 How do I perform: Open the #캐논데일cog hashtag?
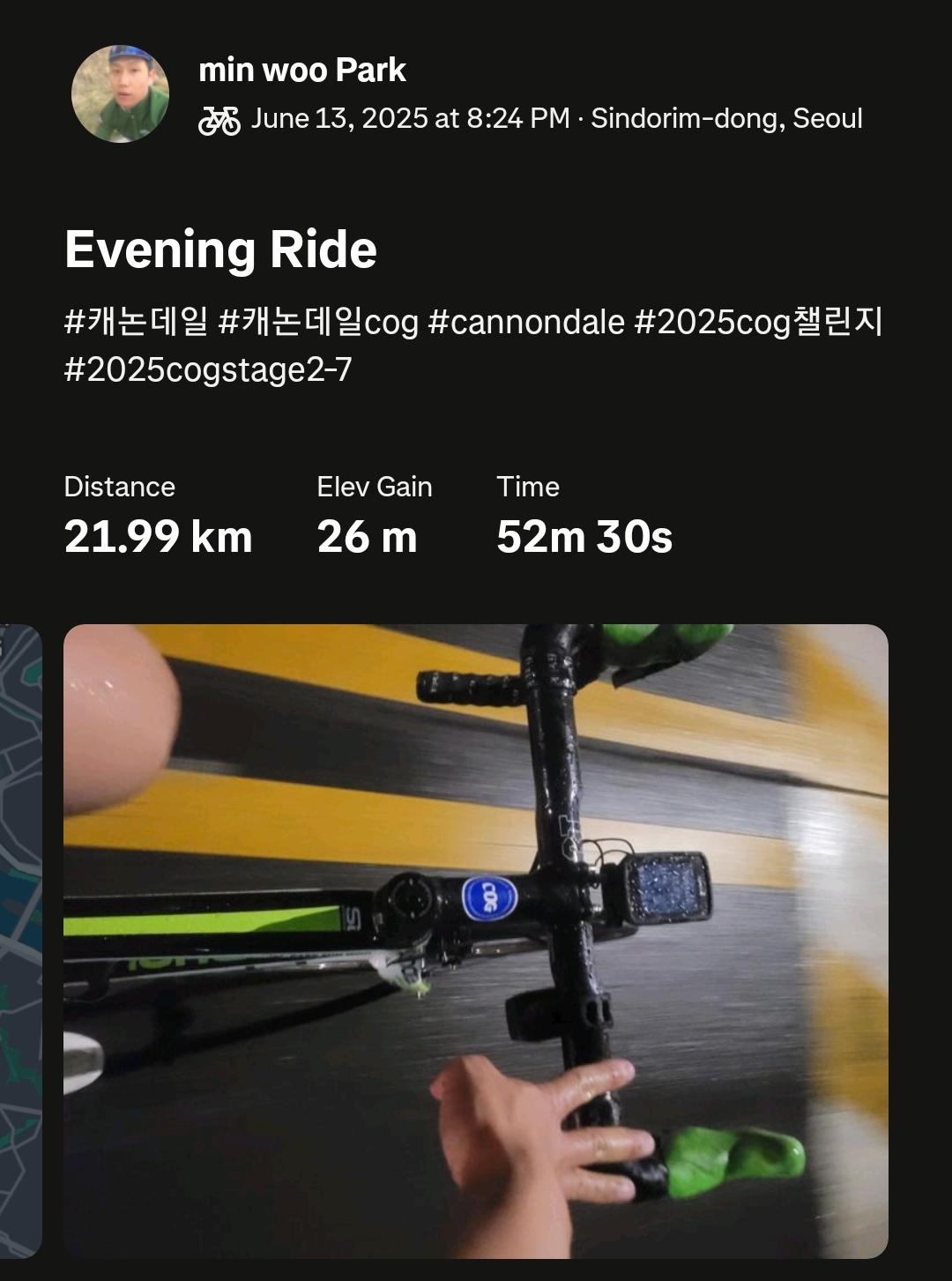[318, 322]
